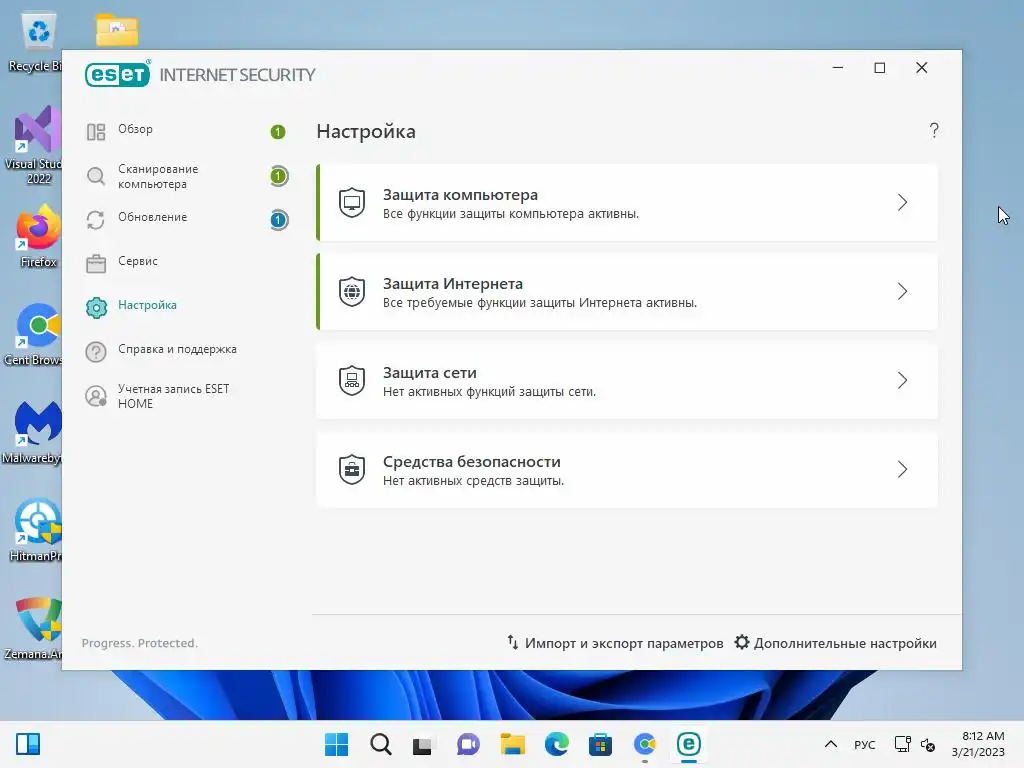Launch Microsoft Edge from the taskbar

pos(556,744)
